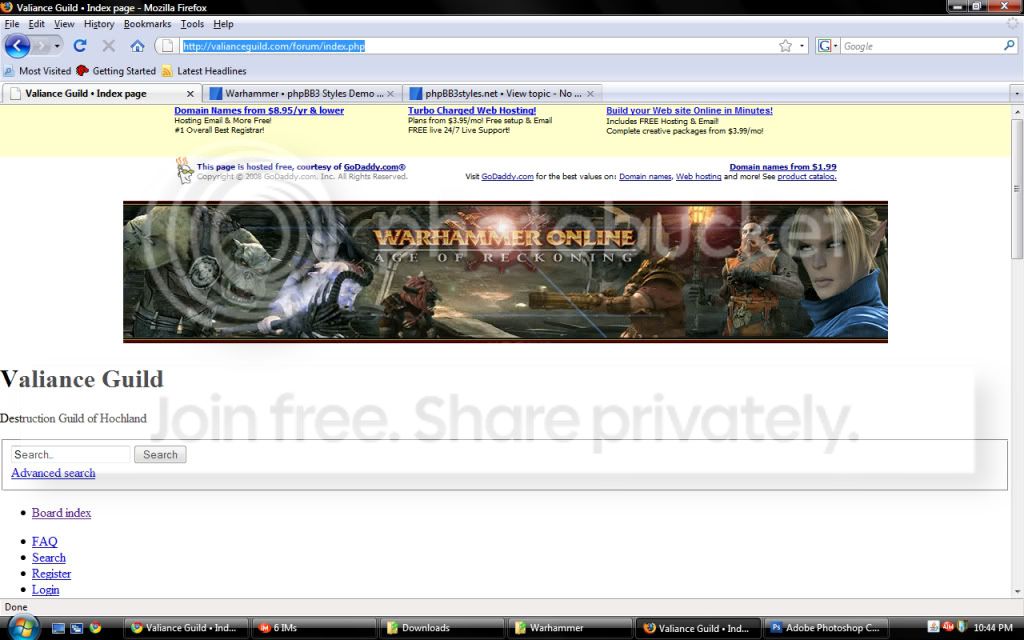This screenshot has height=640, width=1024.
Task: Follow the Advanced search link
Action: 53,473
